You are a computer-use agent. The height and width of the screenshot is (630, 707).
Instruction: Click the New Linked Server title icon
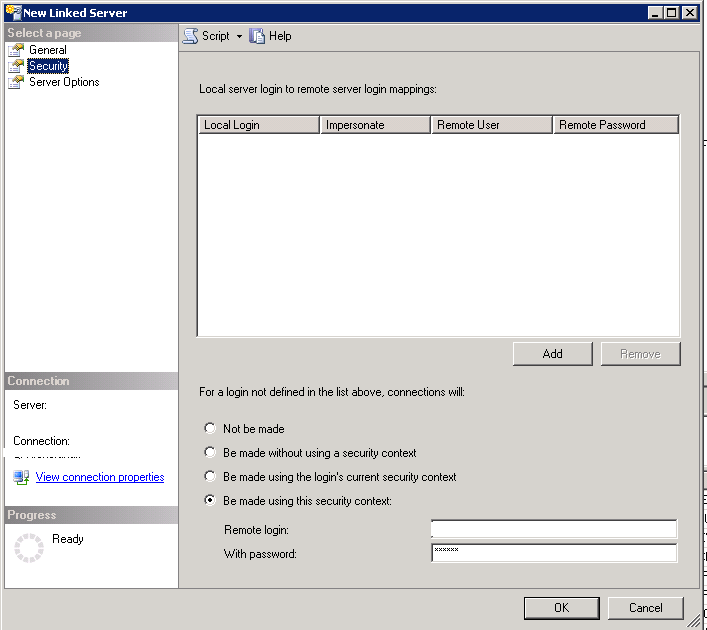click(13, 13)
